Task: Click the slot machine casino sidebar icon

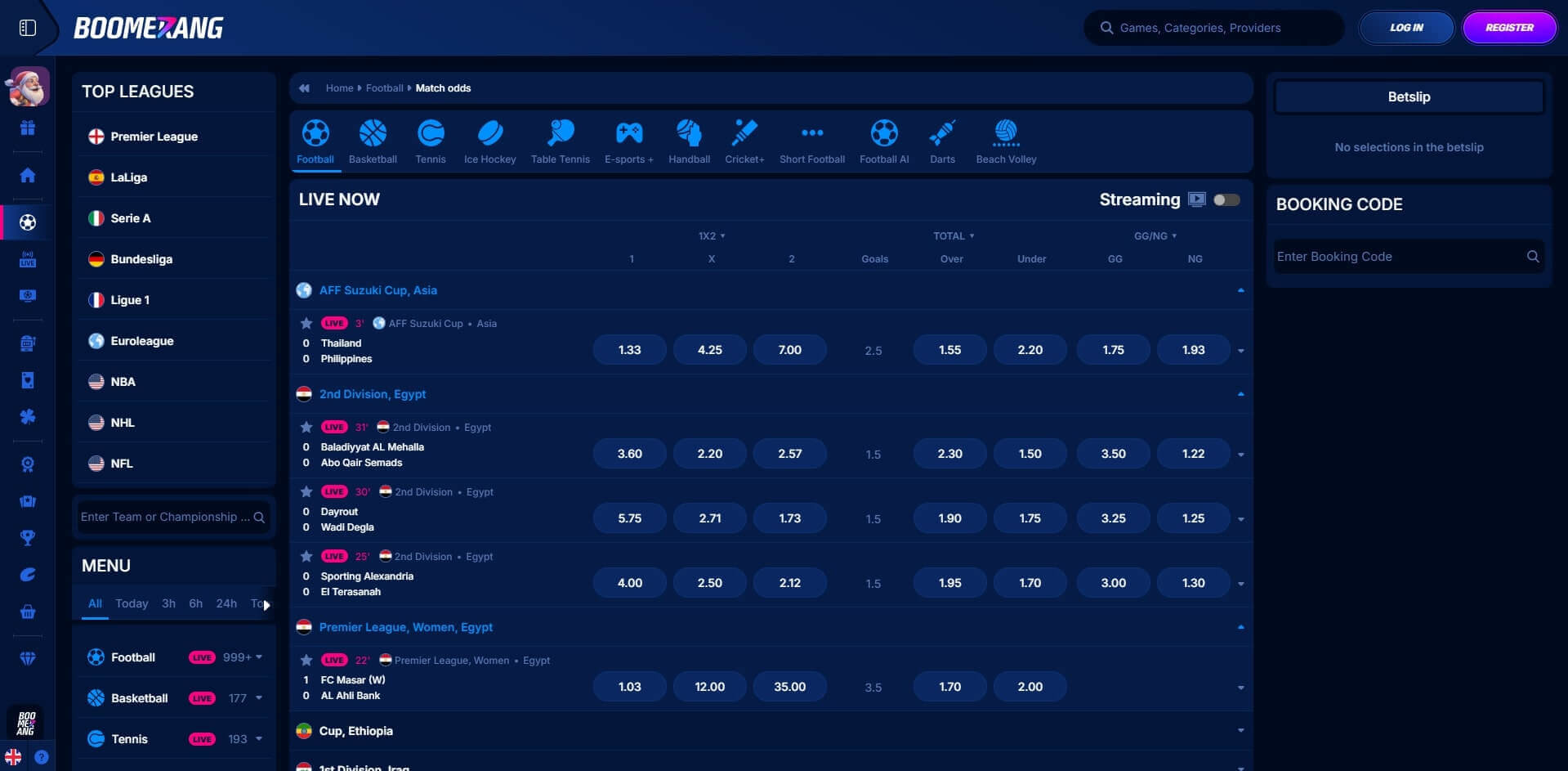Action: 27,343
